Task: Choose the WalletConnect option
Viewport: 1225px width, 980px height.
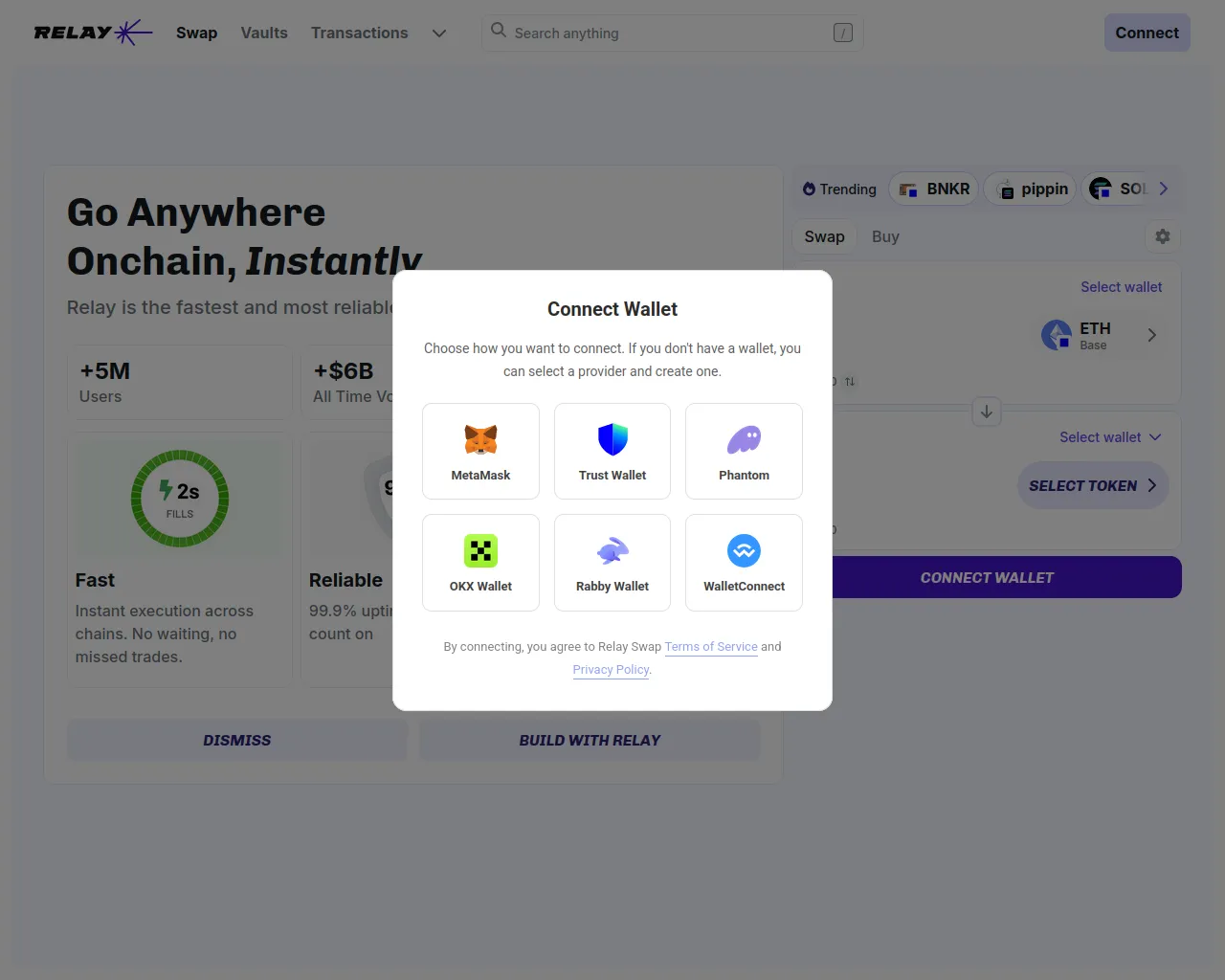Action: click(x=744, y=563)
